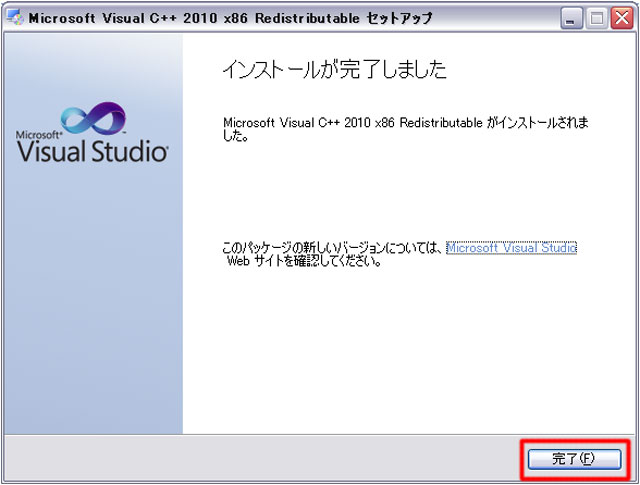Click the setup installer icon in title bar

(15, 18)
